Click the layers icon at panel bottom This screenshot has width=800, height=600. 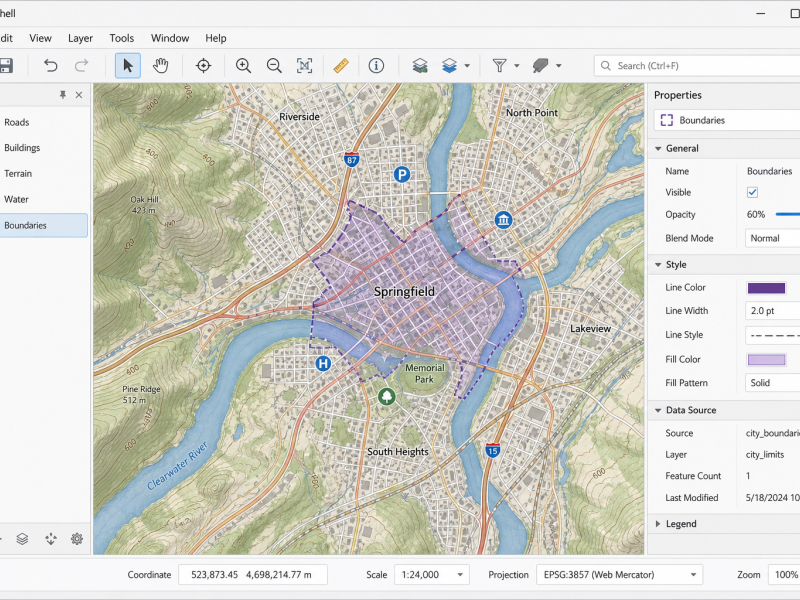[x=22, y=539]
